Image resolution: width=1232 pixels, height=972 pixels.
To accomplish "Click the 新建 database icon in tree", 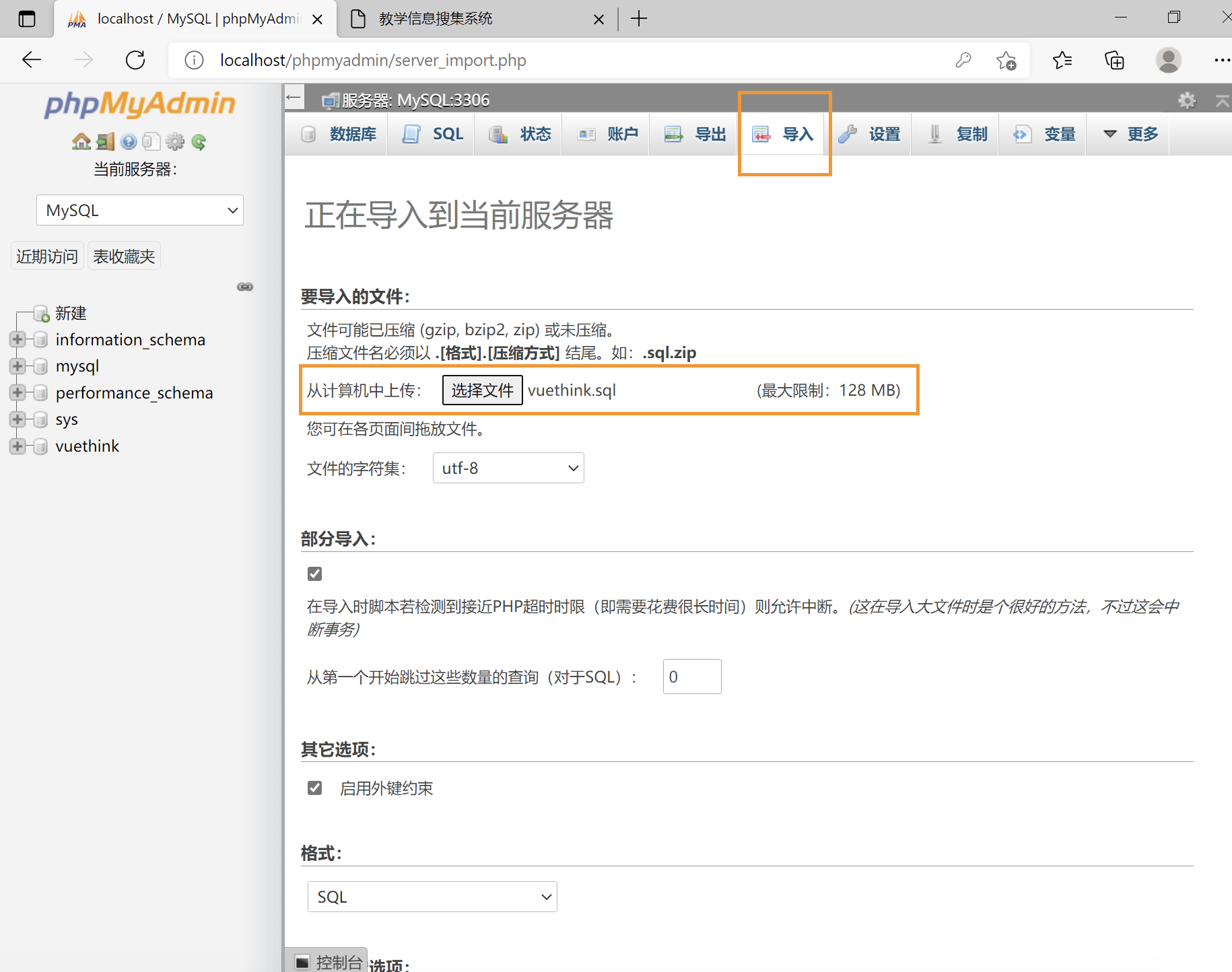I will click(x=42, y=314).
